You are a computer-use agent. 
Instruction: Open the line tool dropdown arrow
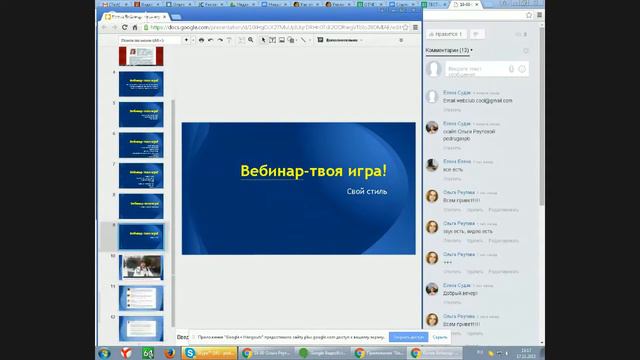[x=310, y=40]
